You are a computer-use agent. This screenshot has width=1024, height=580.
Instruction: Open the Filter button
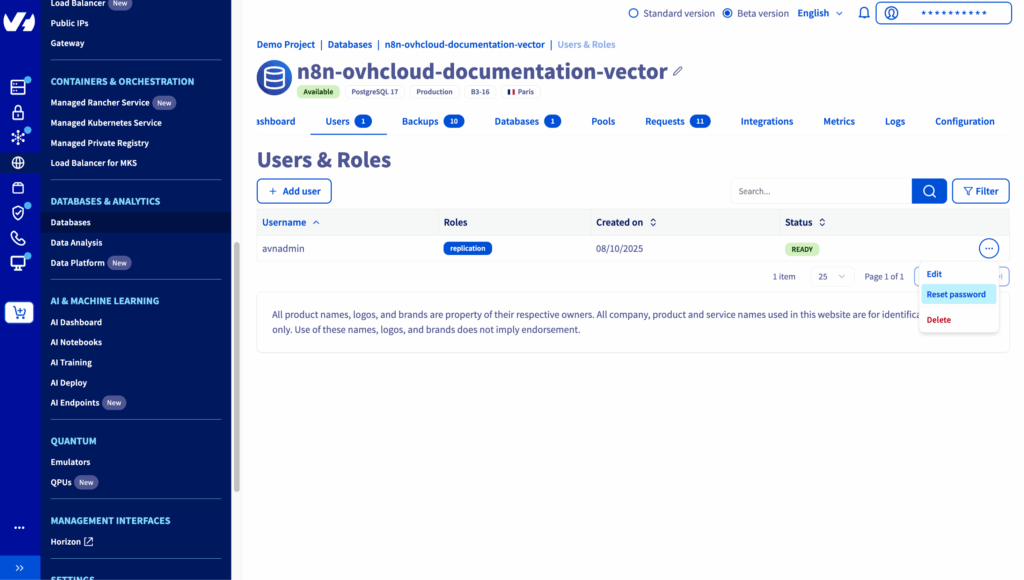pyautogui.click(x=980, y=191)
